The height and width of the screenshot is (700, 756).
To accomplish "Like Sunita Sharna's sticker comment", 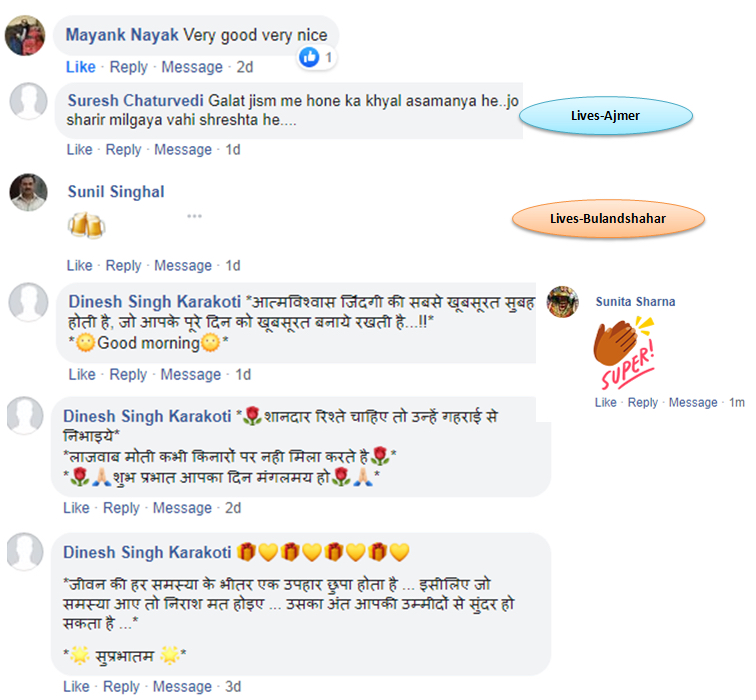I will 606,403.
